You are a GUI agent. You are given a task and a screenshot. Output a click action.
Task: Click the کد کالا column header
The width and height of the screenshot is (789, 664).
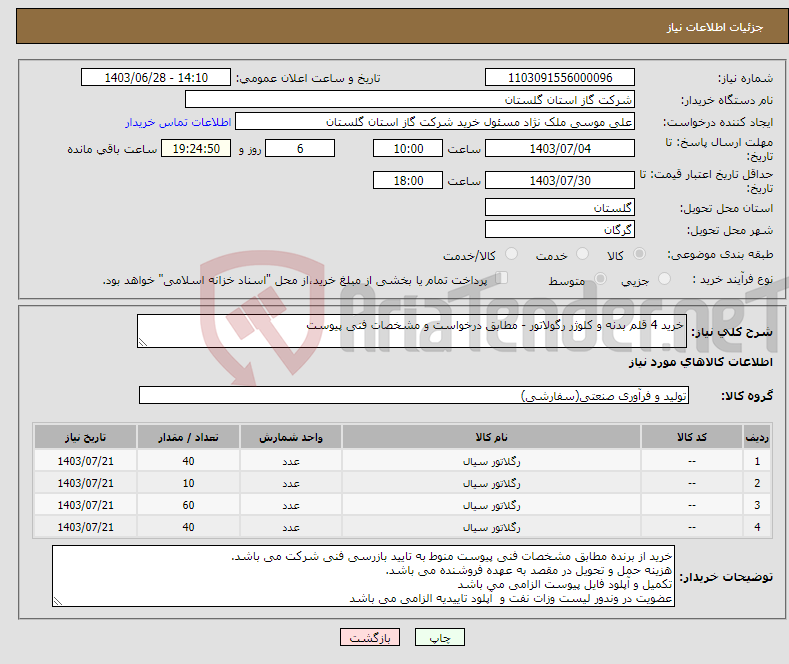692,437
